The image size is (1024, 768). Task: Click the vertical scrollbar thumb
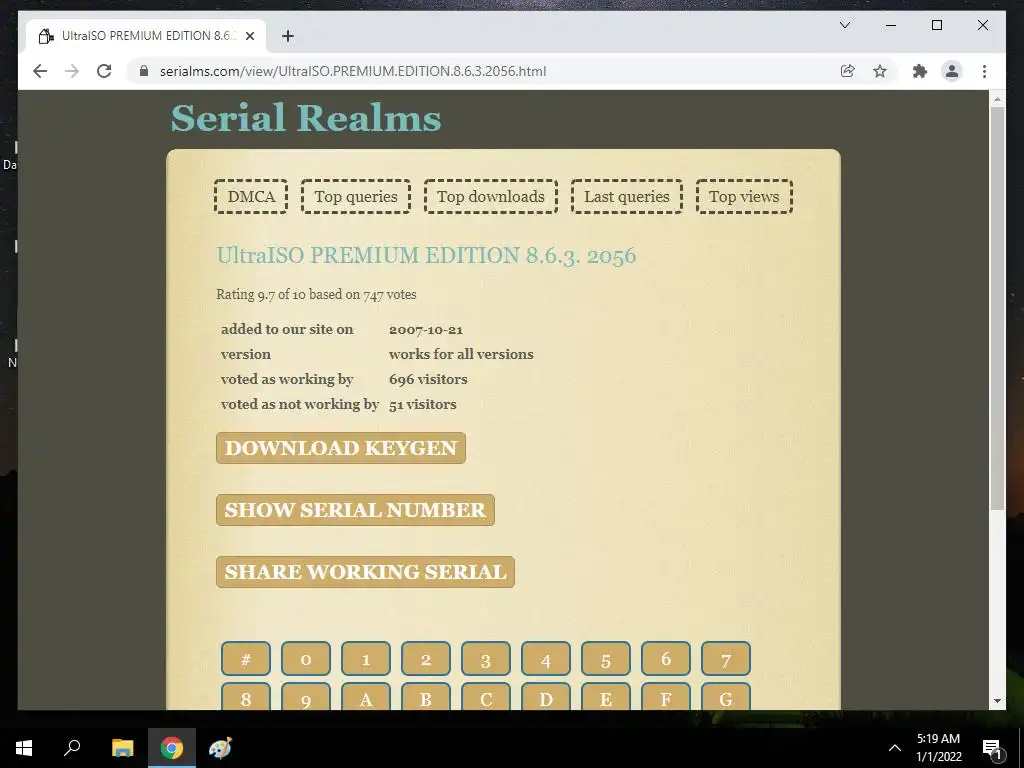pyautogui.click(x=997, y=308)
